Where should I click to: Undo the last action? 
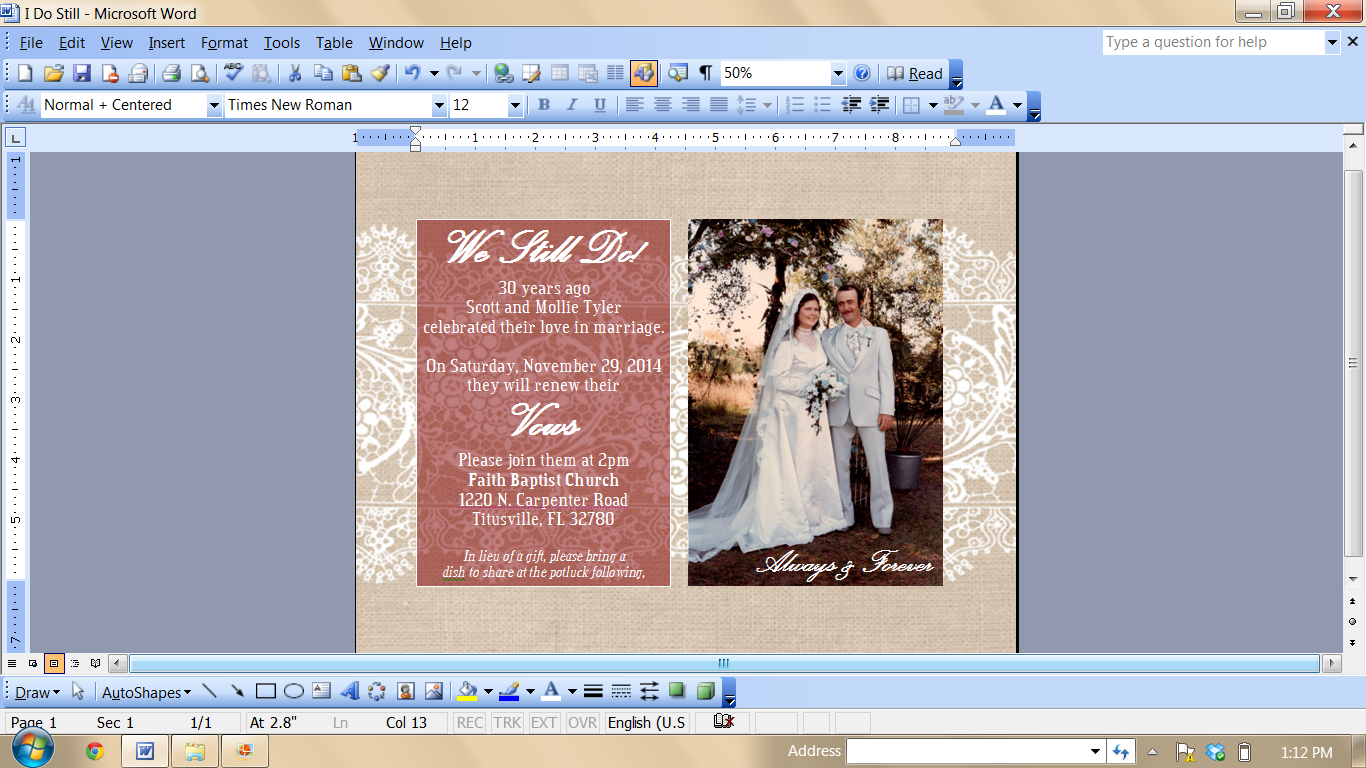[x=411, y=73]
